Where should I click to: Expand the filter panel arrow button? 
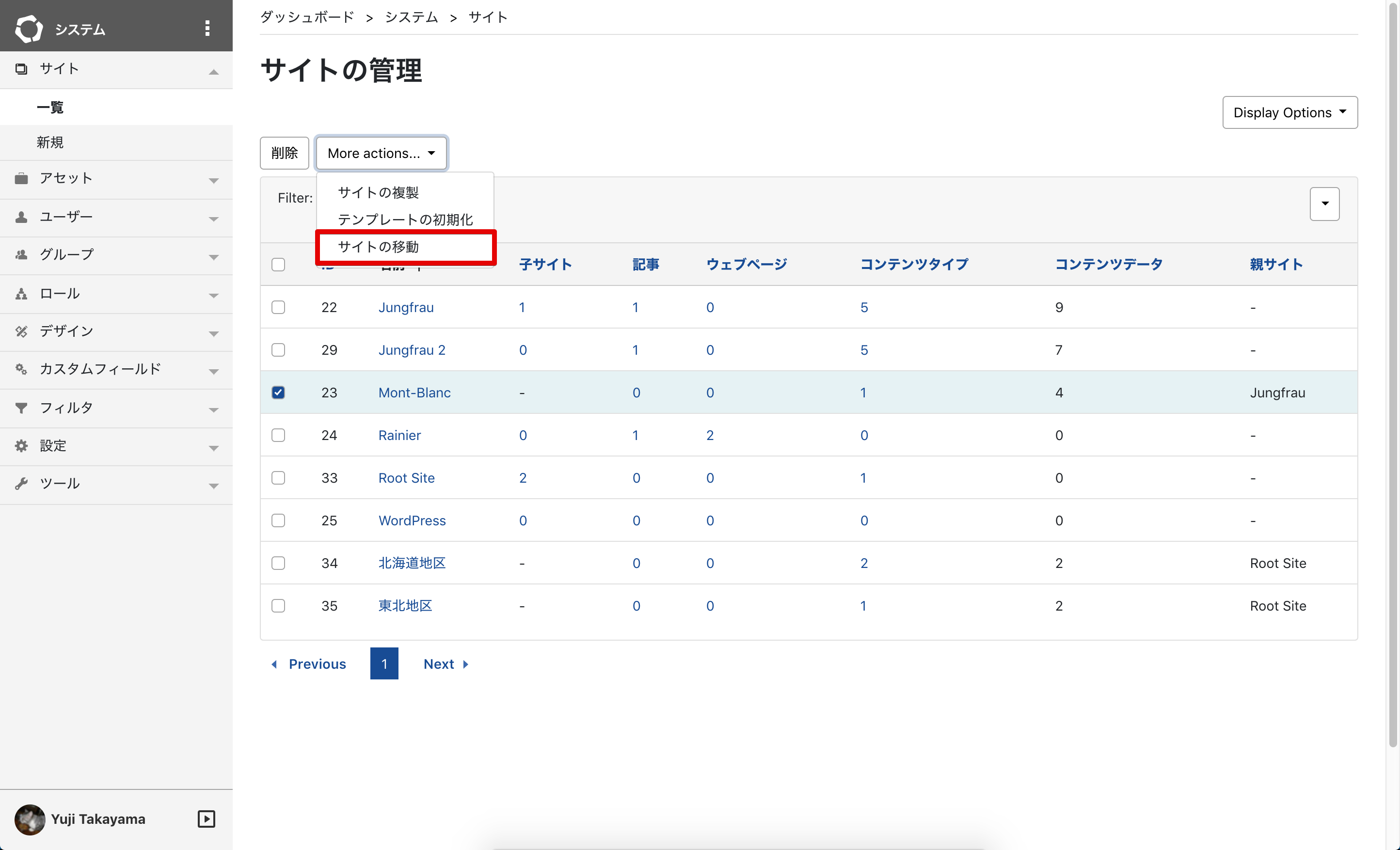(x=1324, y=204)
